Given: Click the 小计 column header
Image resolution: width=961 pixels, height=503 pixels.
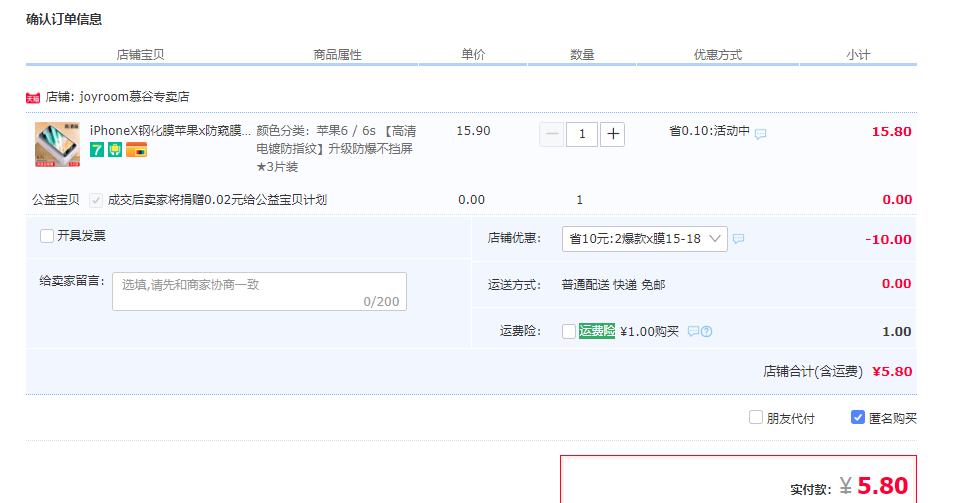Looking at the screenshot, I should (x=858, y=55).
